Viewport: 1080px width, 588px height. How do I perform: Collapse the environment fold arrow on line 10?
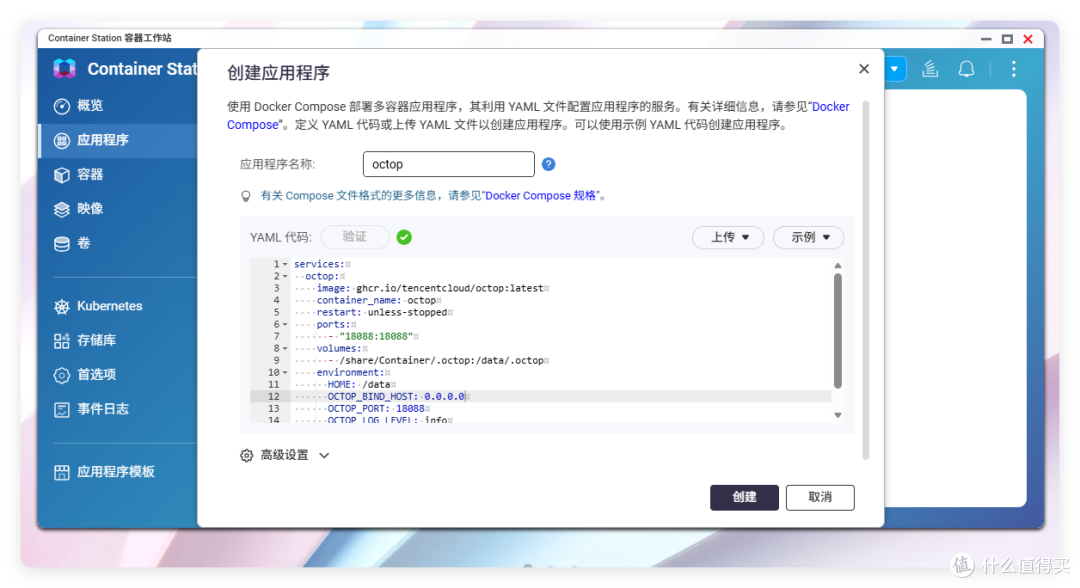coord(285,372)
